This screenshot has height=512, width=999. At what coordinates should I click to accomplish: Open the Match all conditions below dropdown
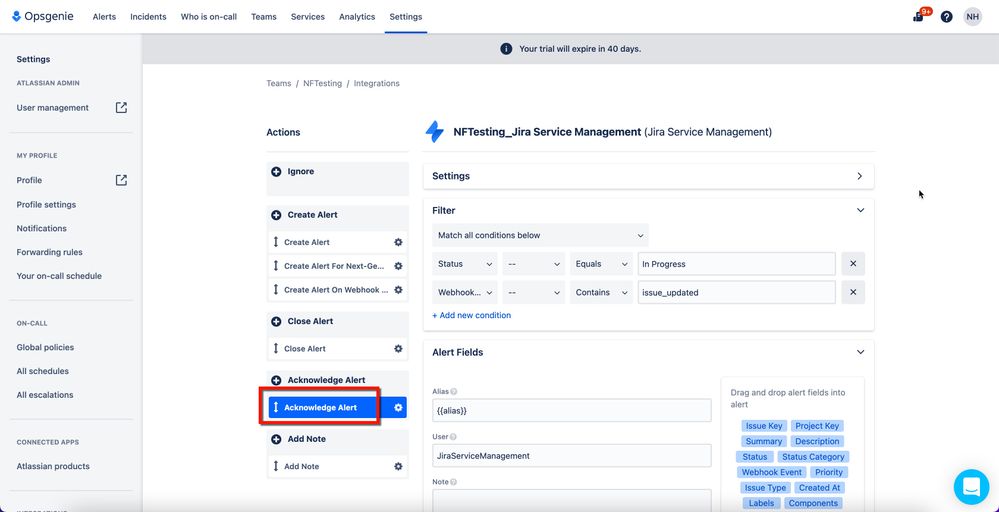click(x=540, y=235)
